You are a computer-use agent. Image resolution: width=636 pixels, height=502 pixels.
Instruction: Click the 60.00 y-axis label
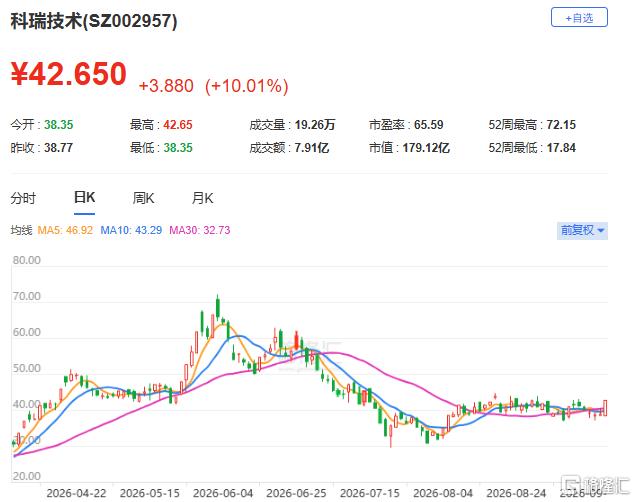click(x=27, y=332)
